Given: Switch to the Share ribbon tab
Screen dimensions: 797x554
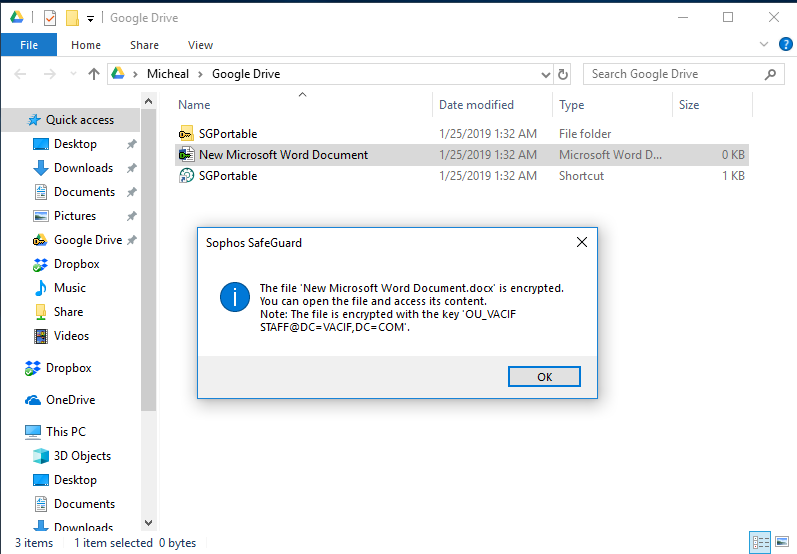Looking at the screenshot, I should (144, 45).
